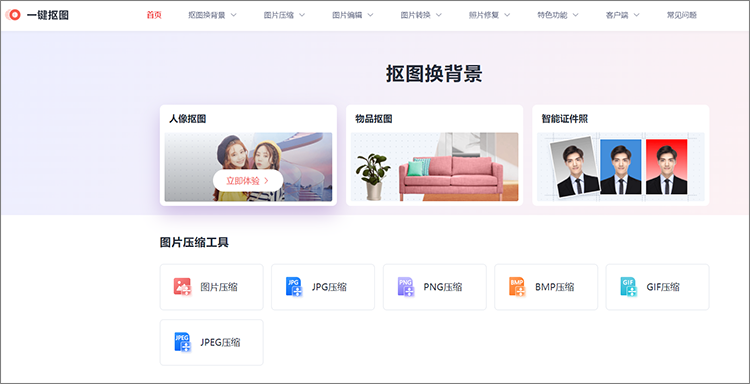Expand the chevron next to 客户端
Screen dimensions: 750x384
(x=636, y=15)
